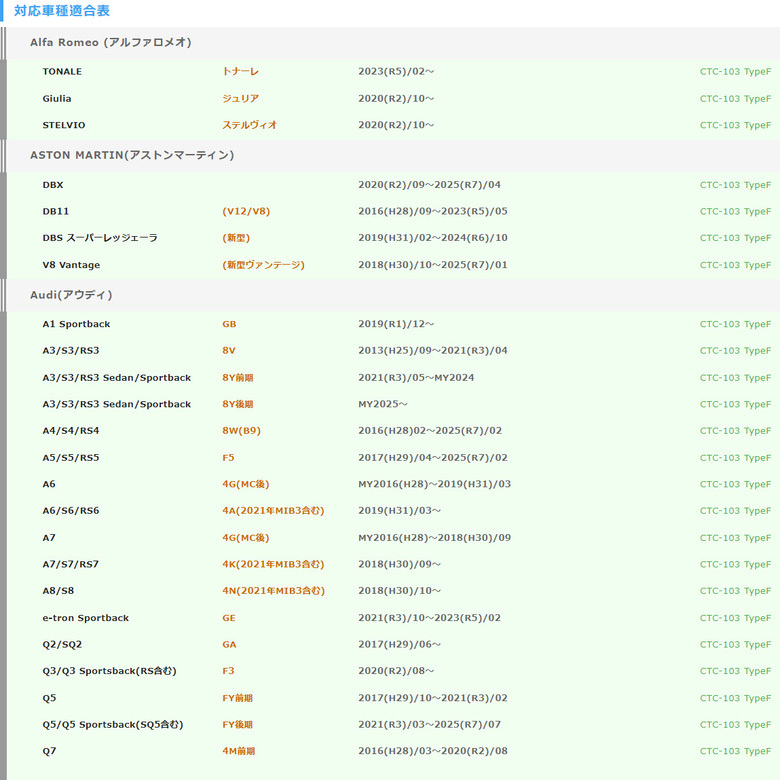Click the FY前期 type code
Screen dimensions: 780x780
pos(237,698)
